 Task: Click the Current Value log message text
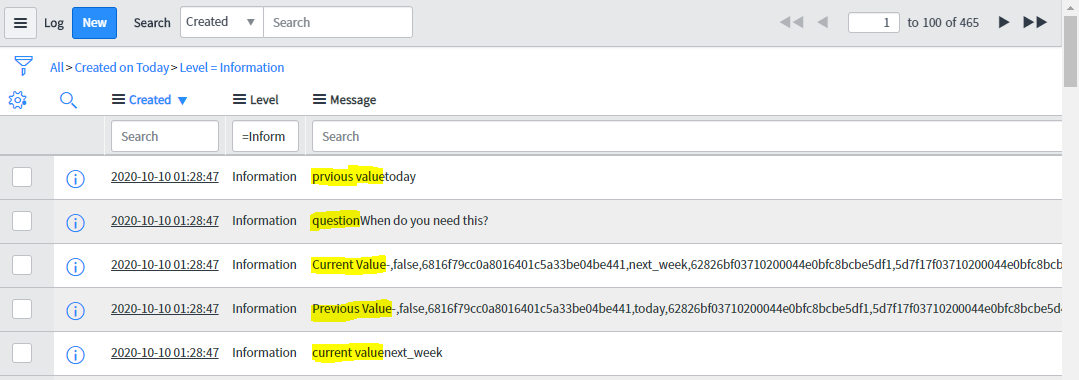click(687, 265)
